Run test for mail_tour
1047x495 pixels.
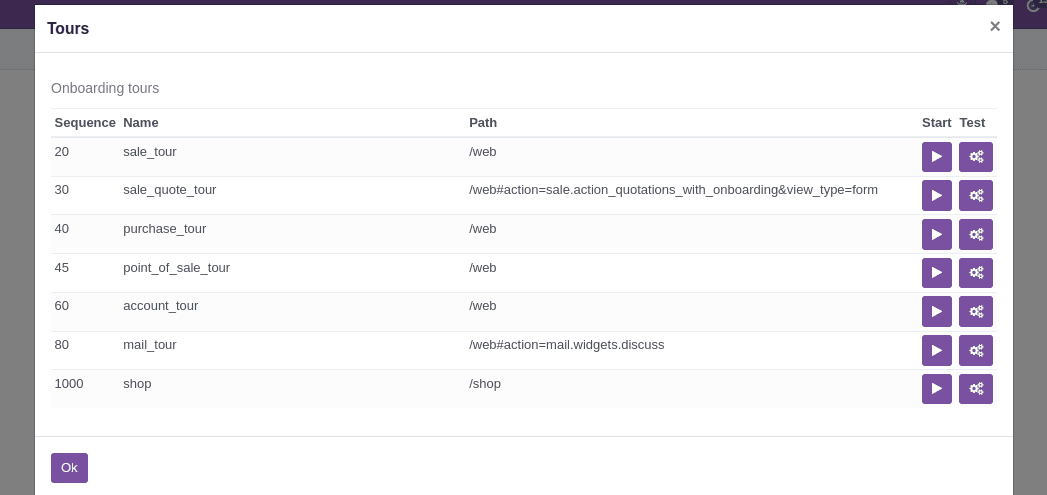pos(976,350)
